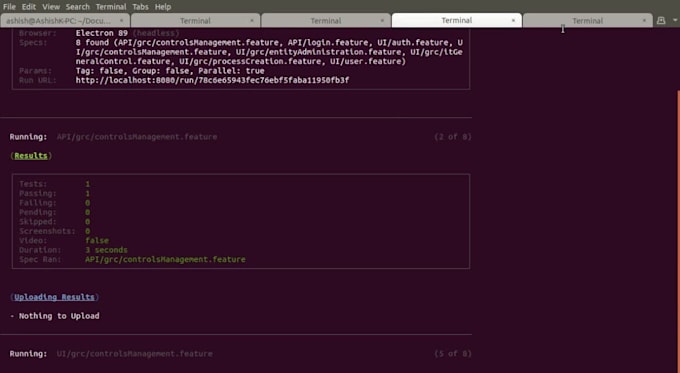Click the green Results heading
680x373 pixels.
coord(31,156)
